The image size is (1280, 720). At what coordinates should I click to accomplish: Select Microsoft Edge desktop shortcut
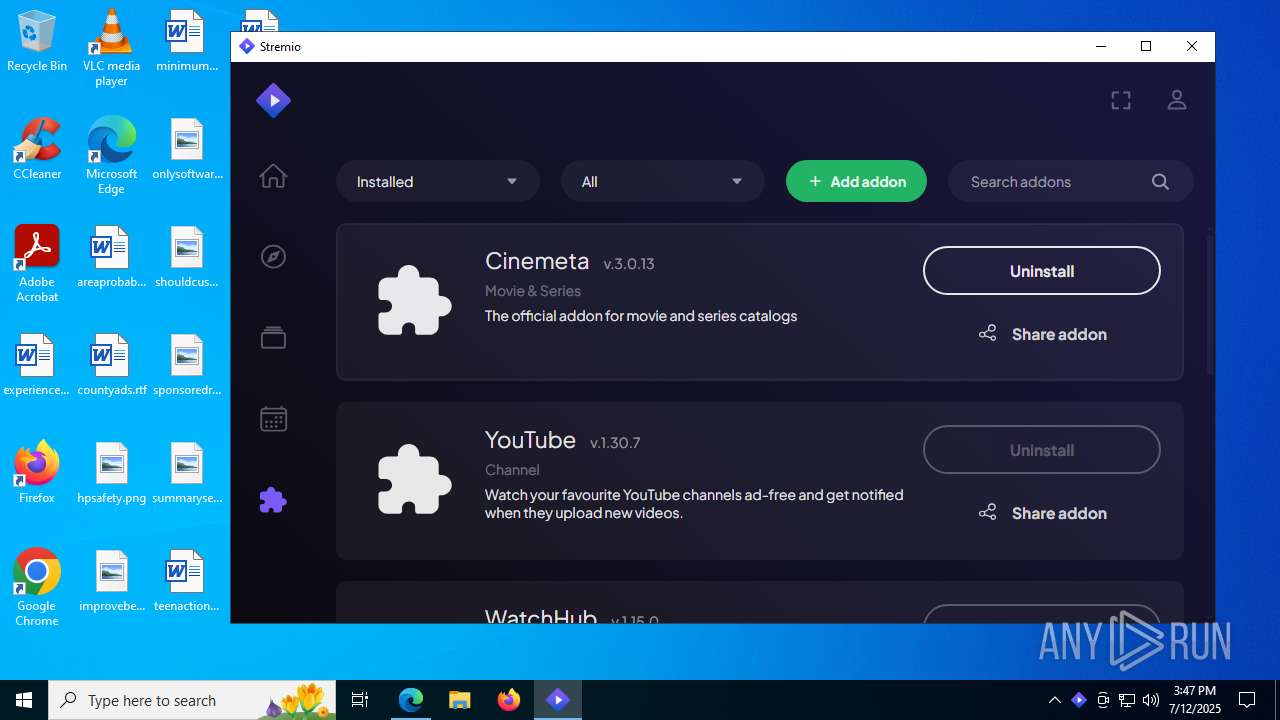111,156
